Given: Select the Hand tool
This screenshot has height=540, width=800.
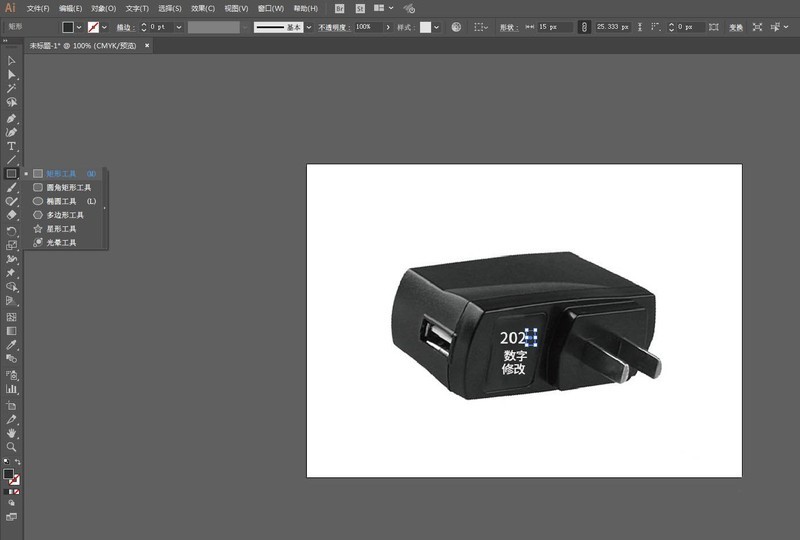Looking at the screenshot, I should coord(12,433).
